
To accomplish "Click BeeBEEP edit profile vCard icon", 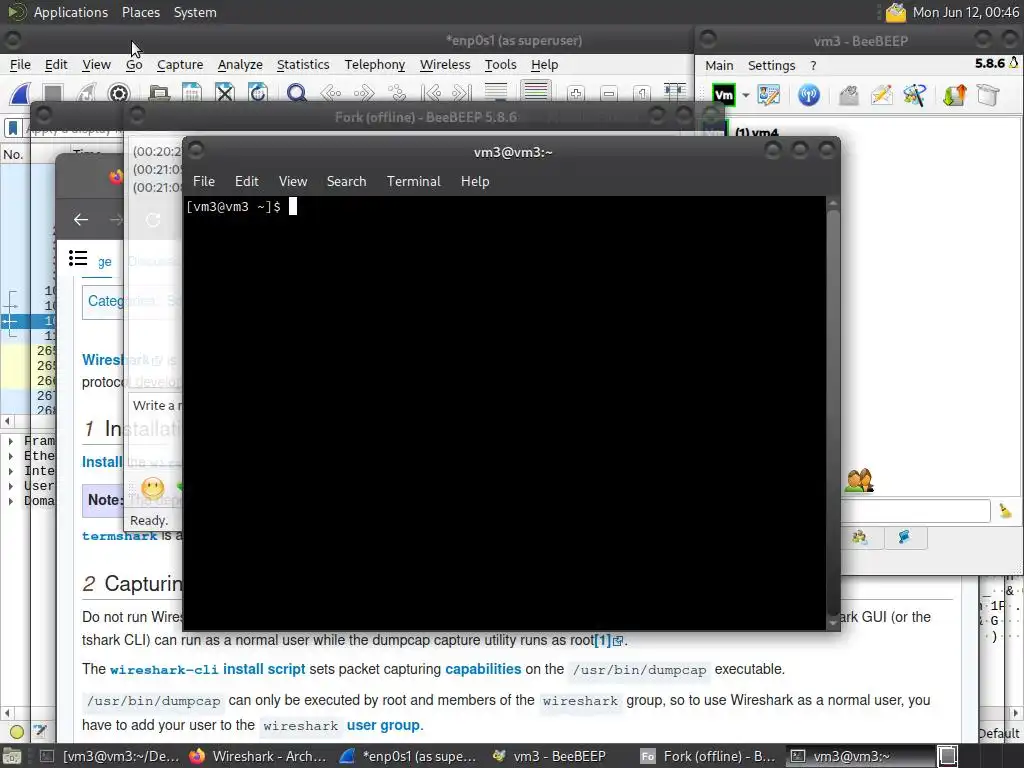I will (768, 95).
